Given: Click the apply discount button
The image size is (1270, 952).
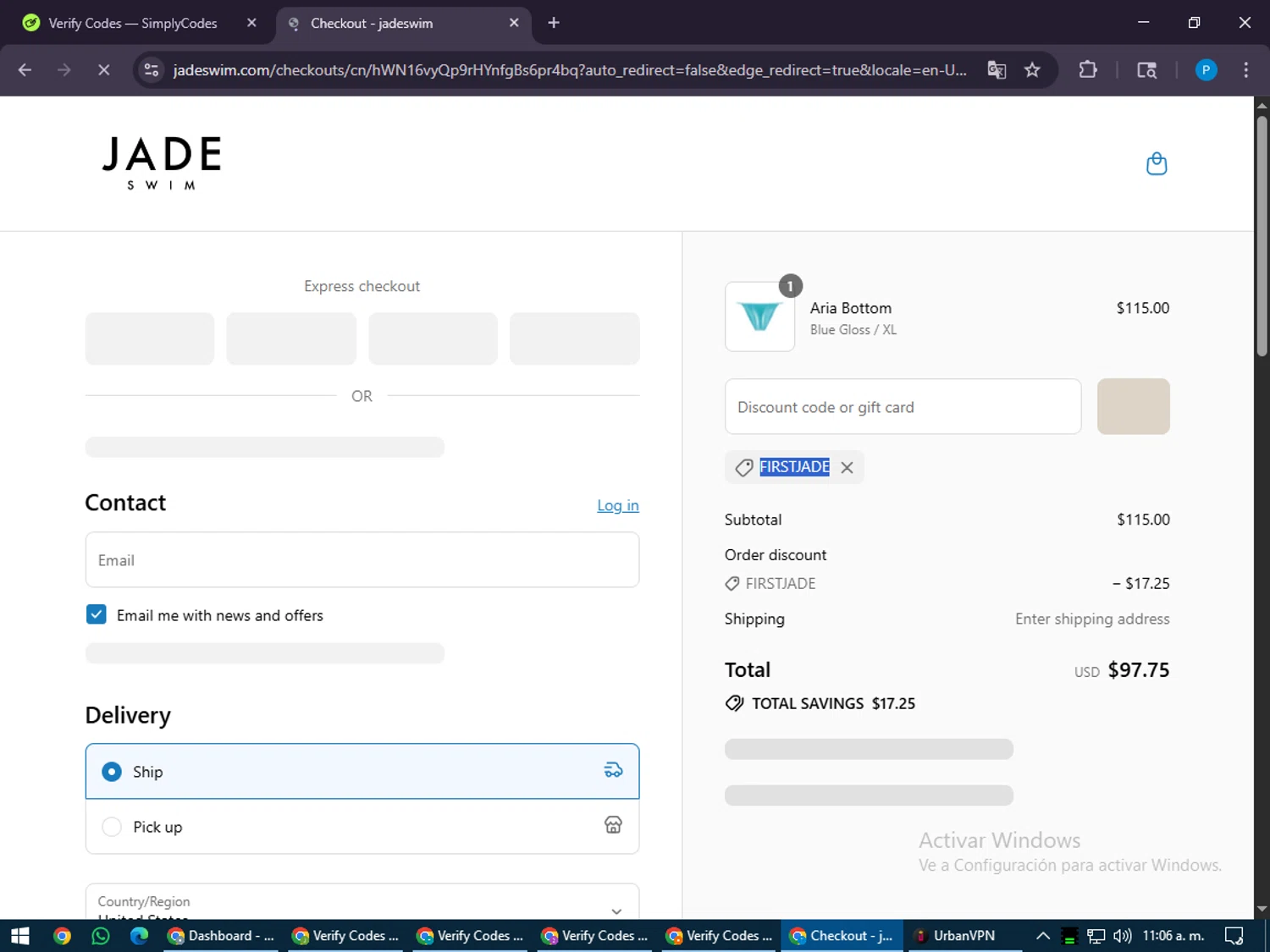Looking at the screenshot, I should tap(1134, 406).
